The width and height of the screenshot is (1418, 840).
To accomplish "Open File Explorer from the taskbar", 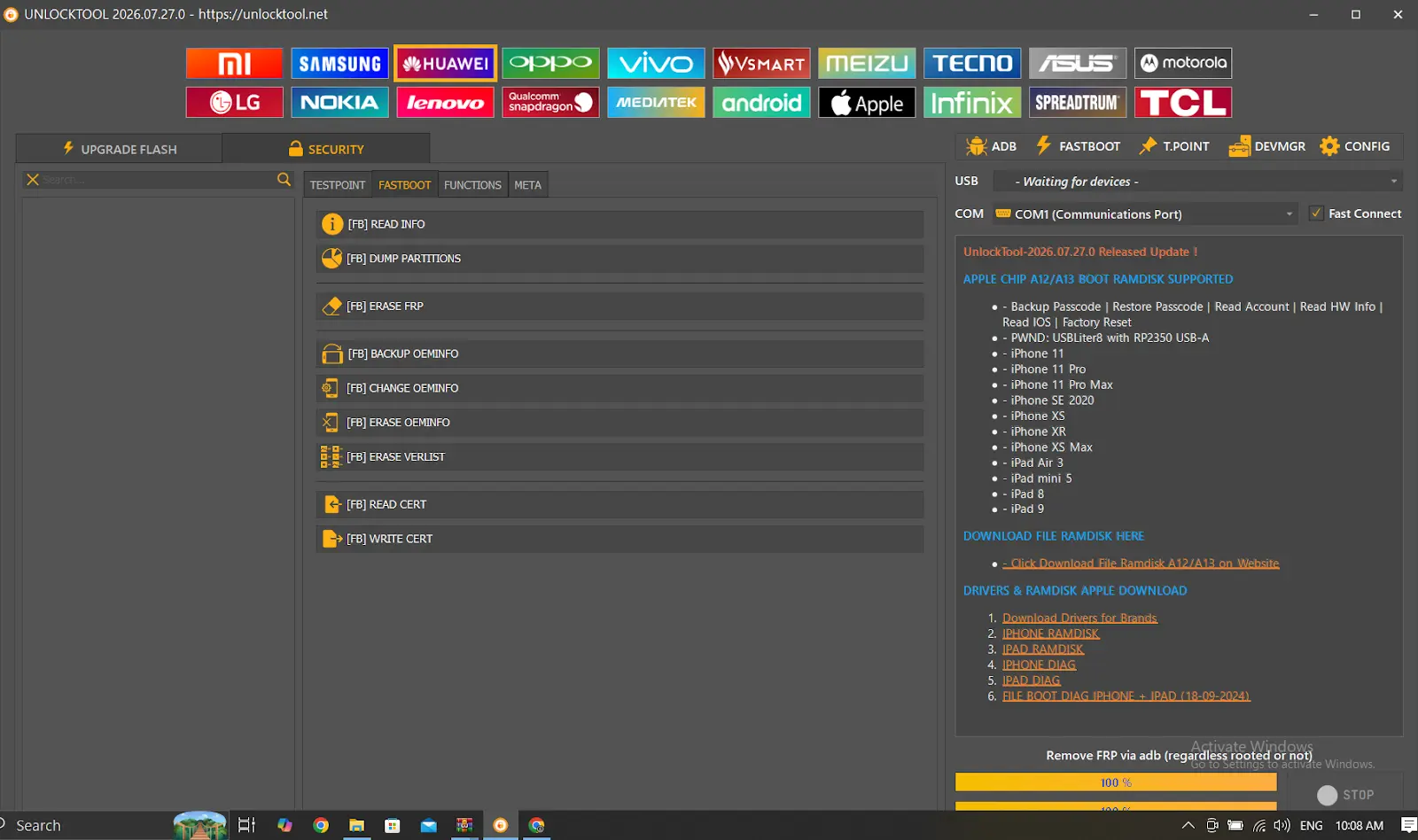I will 356,825.
